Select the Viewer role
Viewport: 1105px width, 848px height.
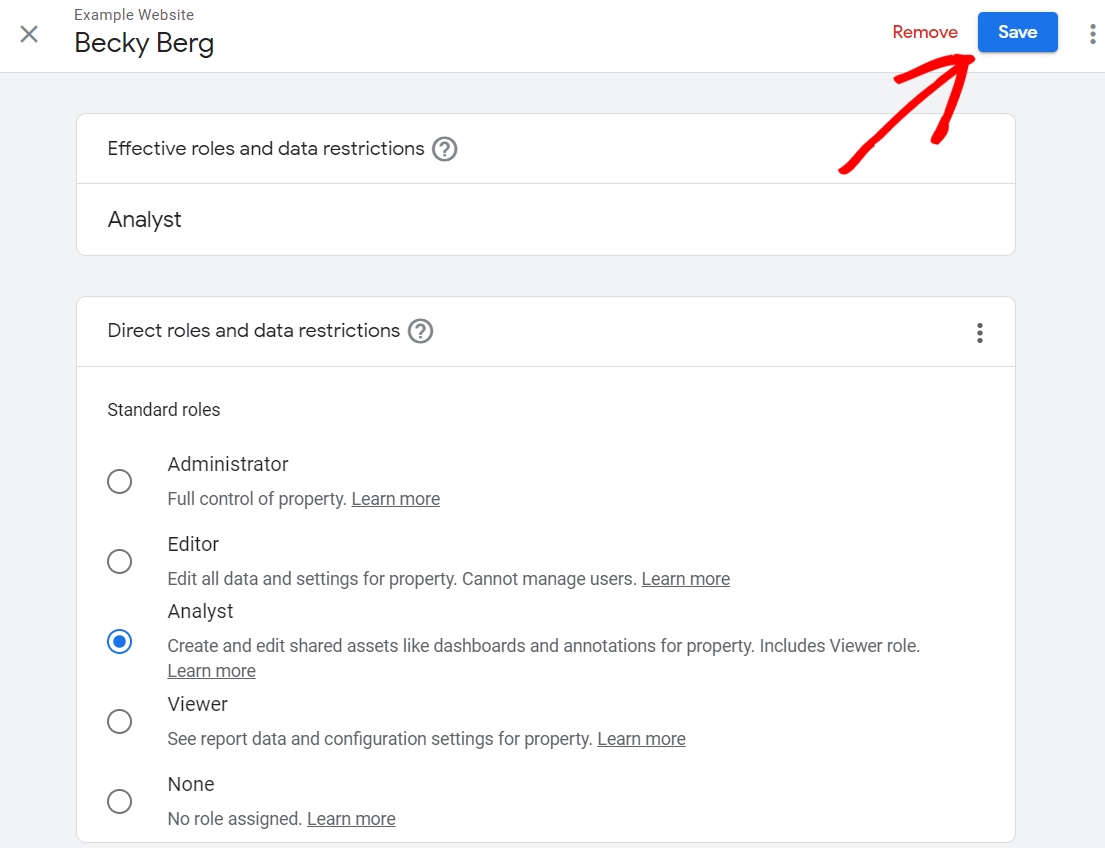point(119,721)
